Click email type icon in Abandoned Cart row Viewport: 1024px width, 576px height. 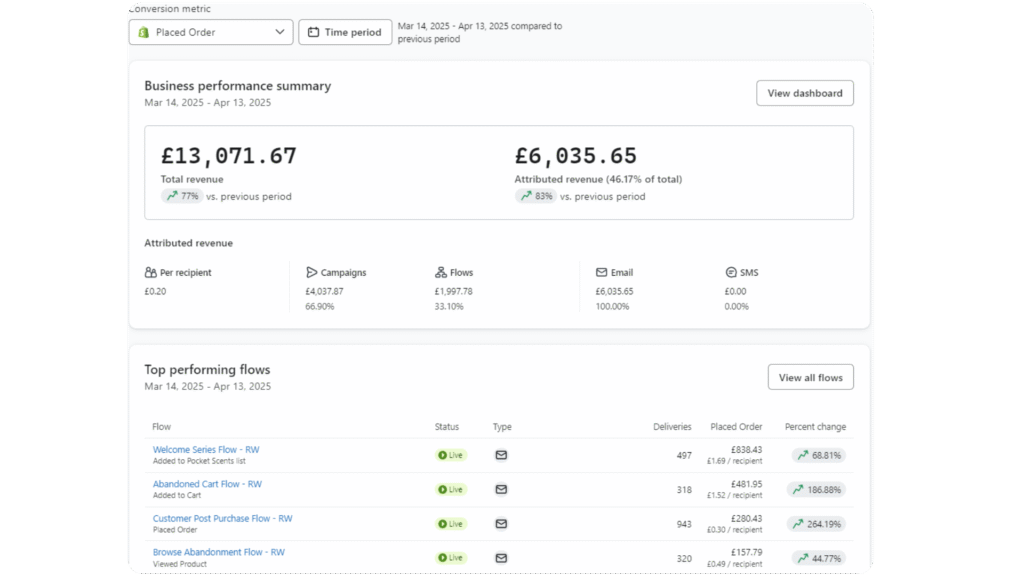(501, 489)
